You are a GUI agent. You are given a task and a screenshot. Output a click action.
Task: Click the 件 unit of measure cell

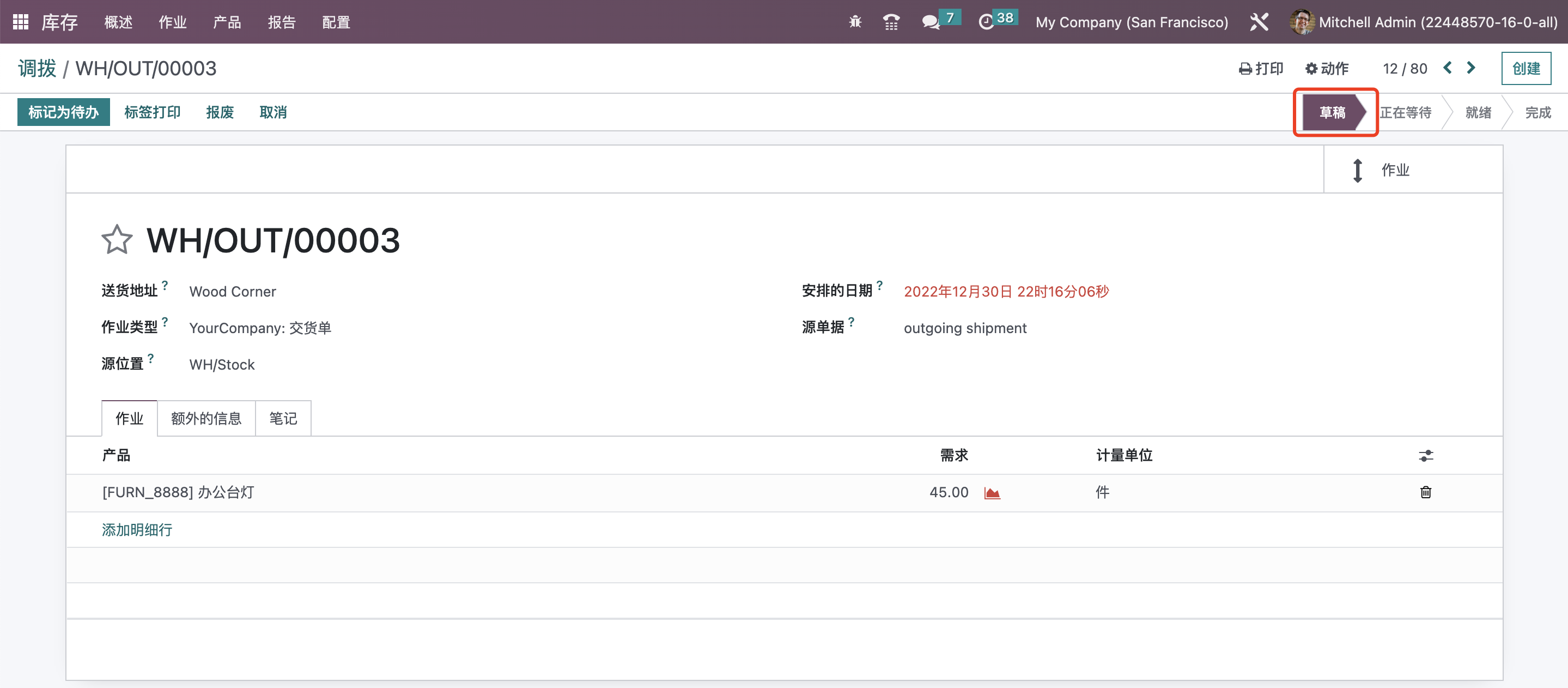coord(1102,492)
